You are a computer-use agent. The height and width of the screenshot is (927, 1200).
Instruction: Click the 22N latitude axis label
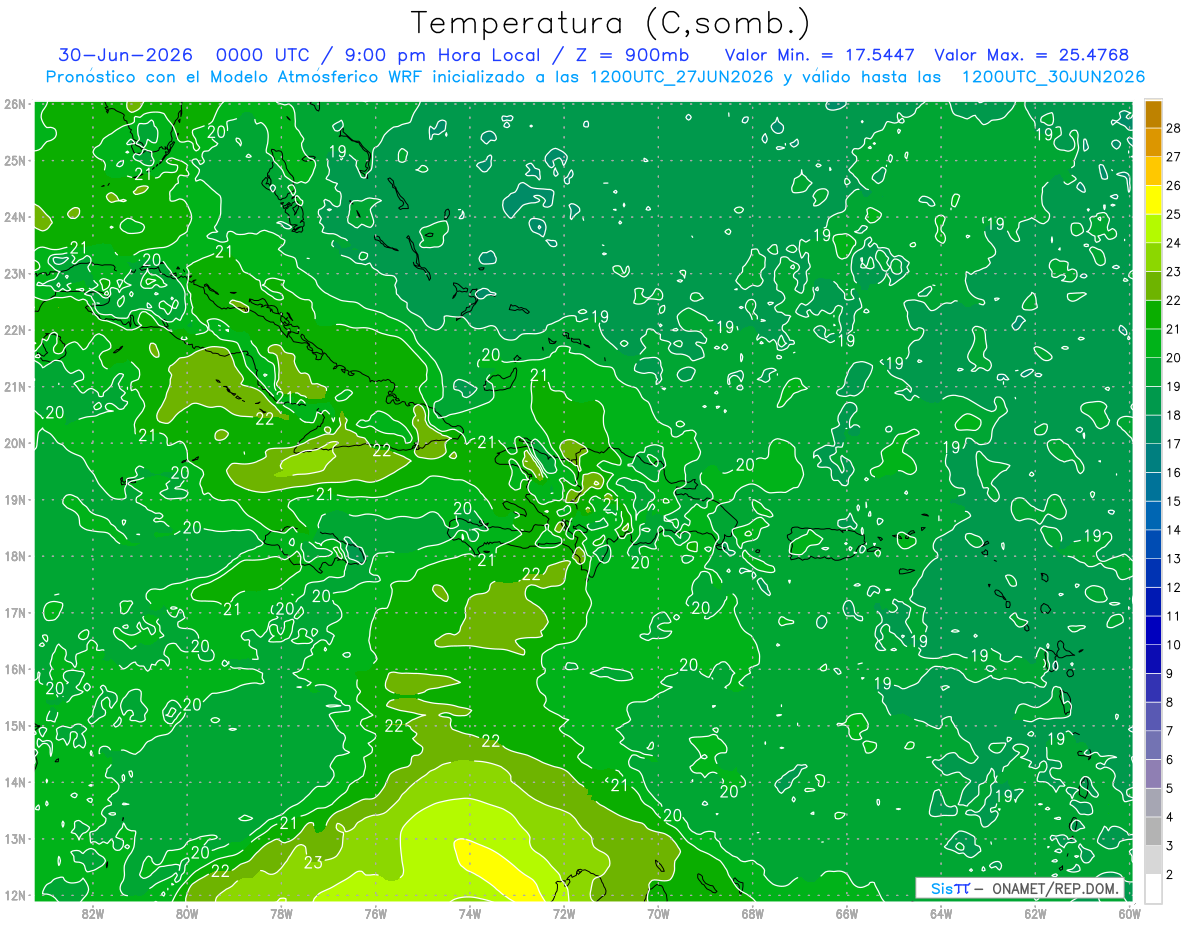click(x=15, y=330)
